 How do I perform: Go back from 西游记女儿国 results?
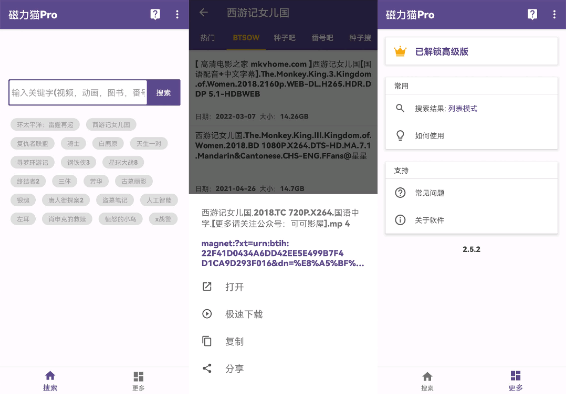[x=204, y=13]
